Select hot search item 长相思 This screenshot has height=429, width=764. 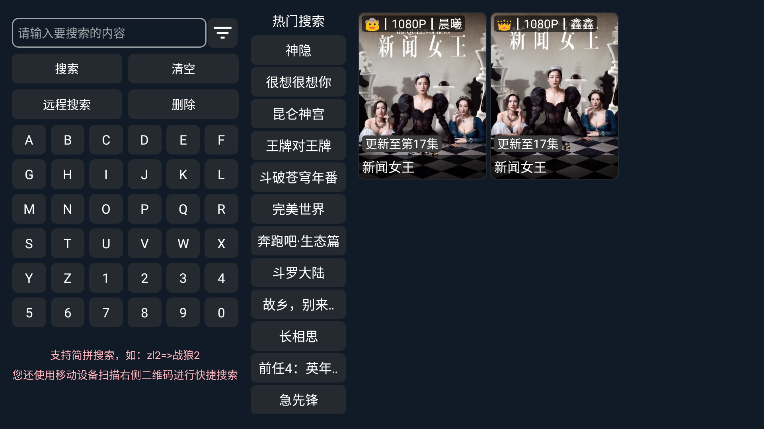coord(298,336)
